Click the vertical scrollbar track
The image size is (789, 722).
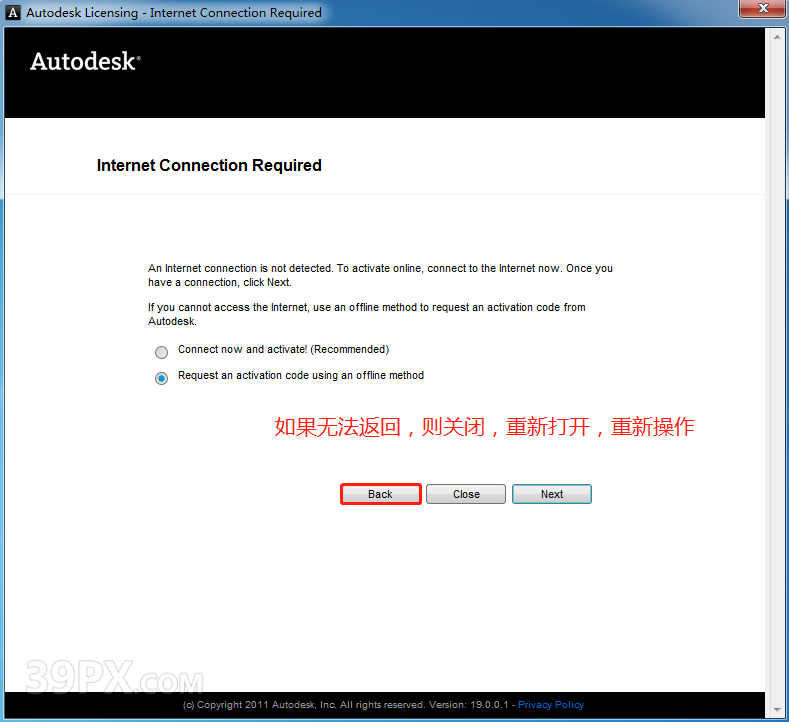776,370
